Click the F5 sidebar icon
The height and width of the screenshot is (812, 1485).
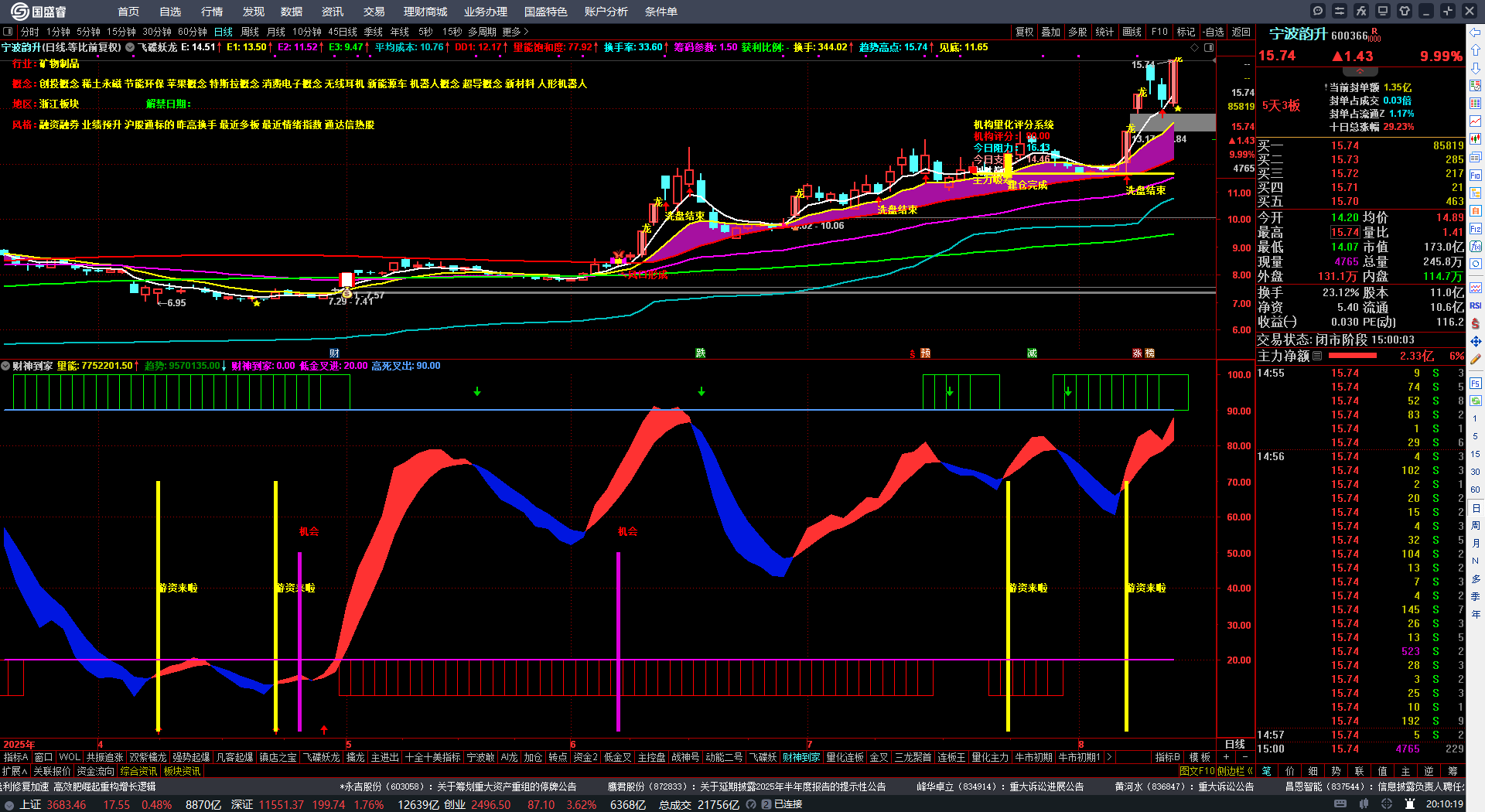click(1476, 384)
